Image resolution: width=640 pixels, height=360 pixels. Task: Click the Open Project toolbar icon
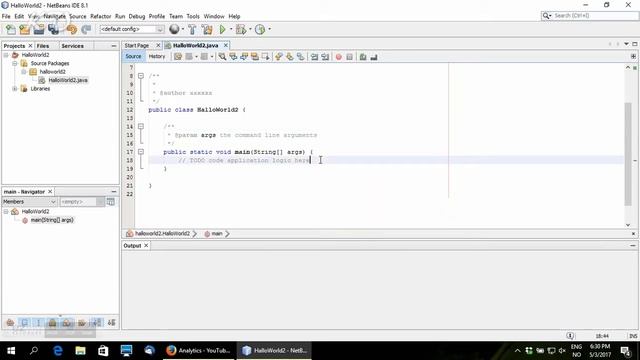point(39,29)
